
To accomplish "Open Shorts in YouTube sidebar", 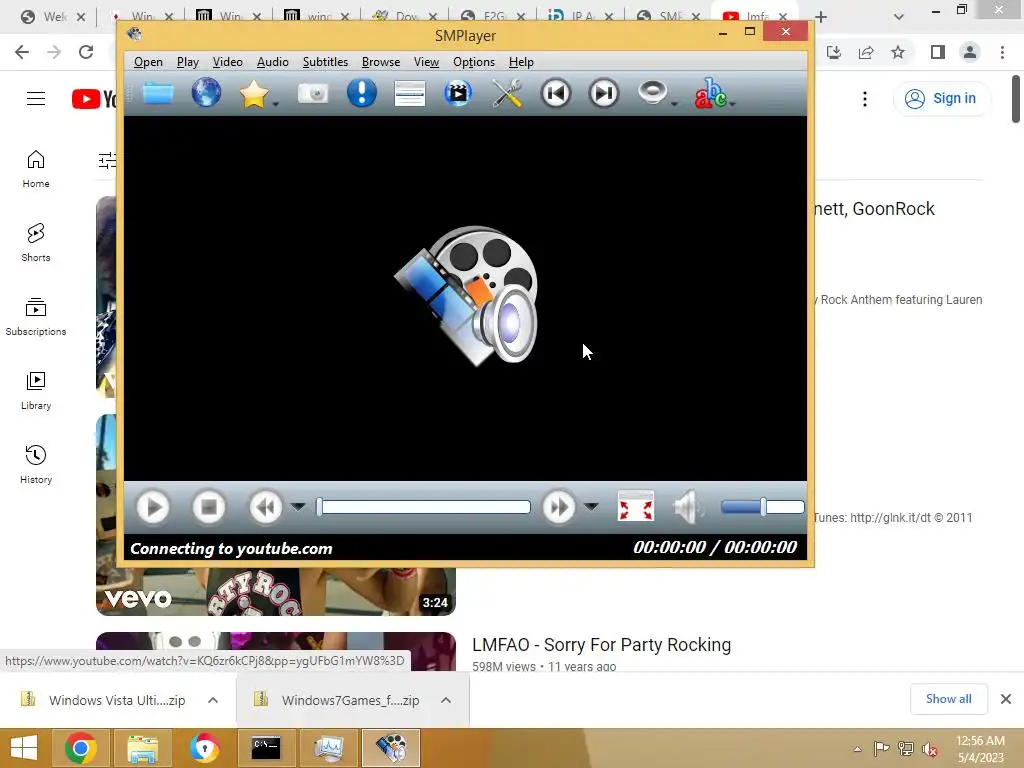I will [36, 243].
